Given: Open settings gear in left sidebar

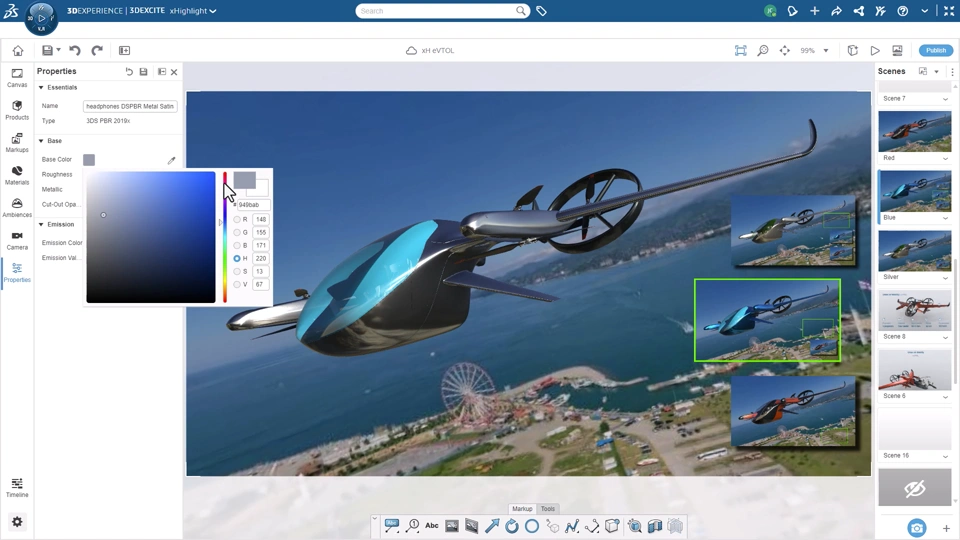Looking at the screenshot, I should (17, 522).
